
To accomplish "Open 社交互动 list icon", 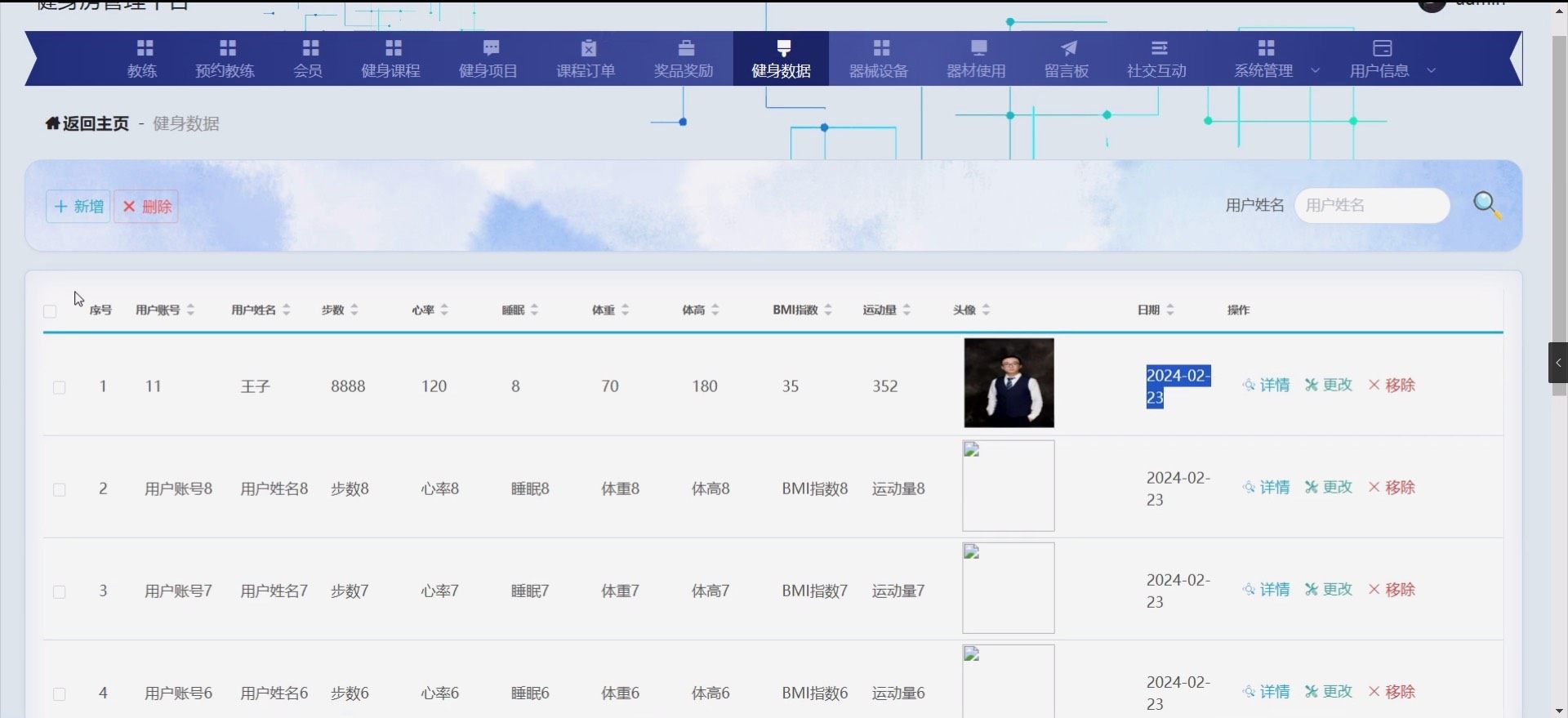I will [1158, 48].
